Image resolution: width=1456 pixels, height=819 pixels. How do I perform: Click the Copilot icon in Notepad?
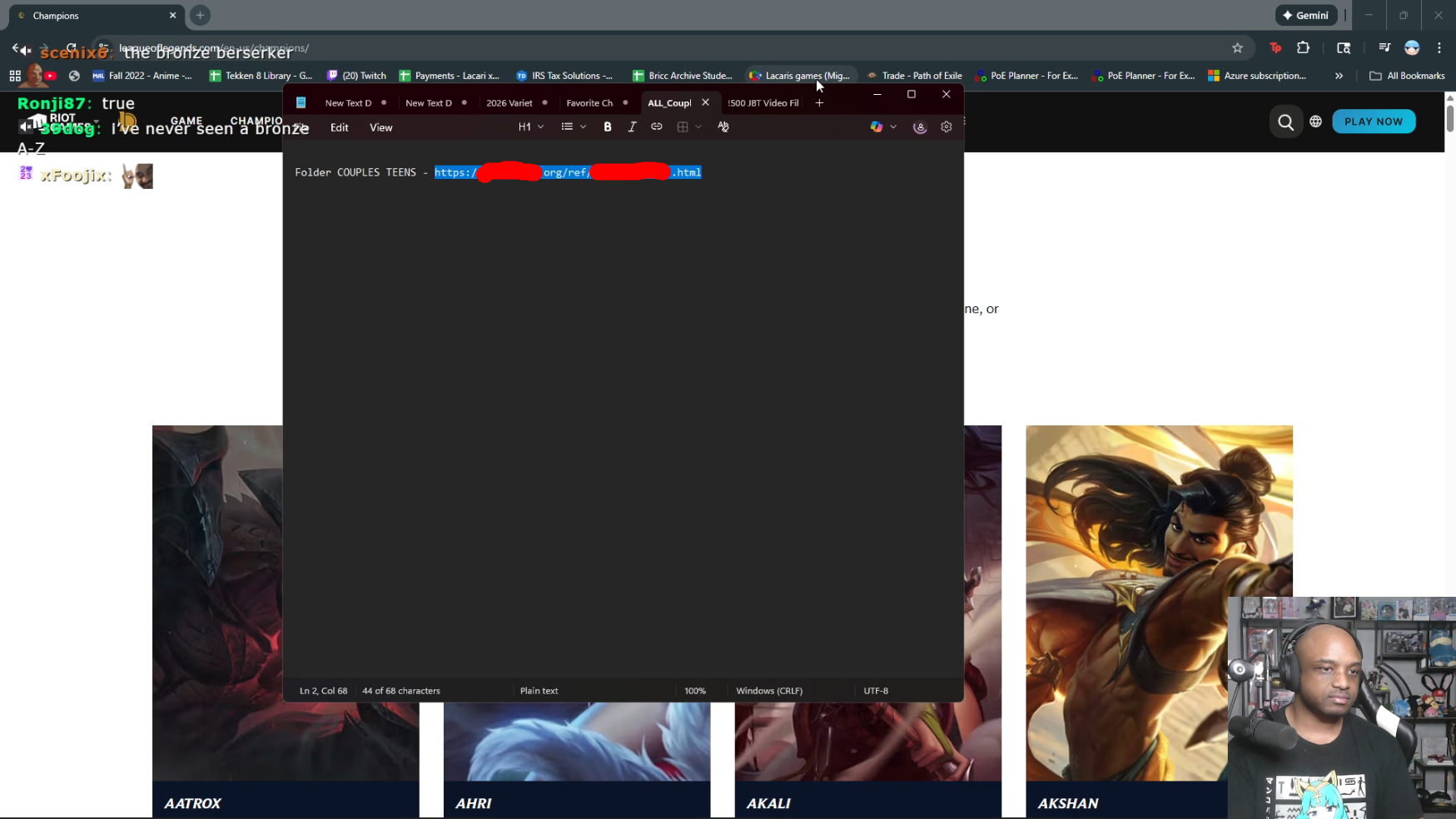pyautogui.click(x=876, y=127)
